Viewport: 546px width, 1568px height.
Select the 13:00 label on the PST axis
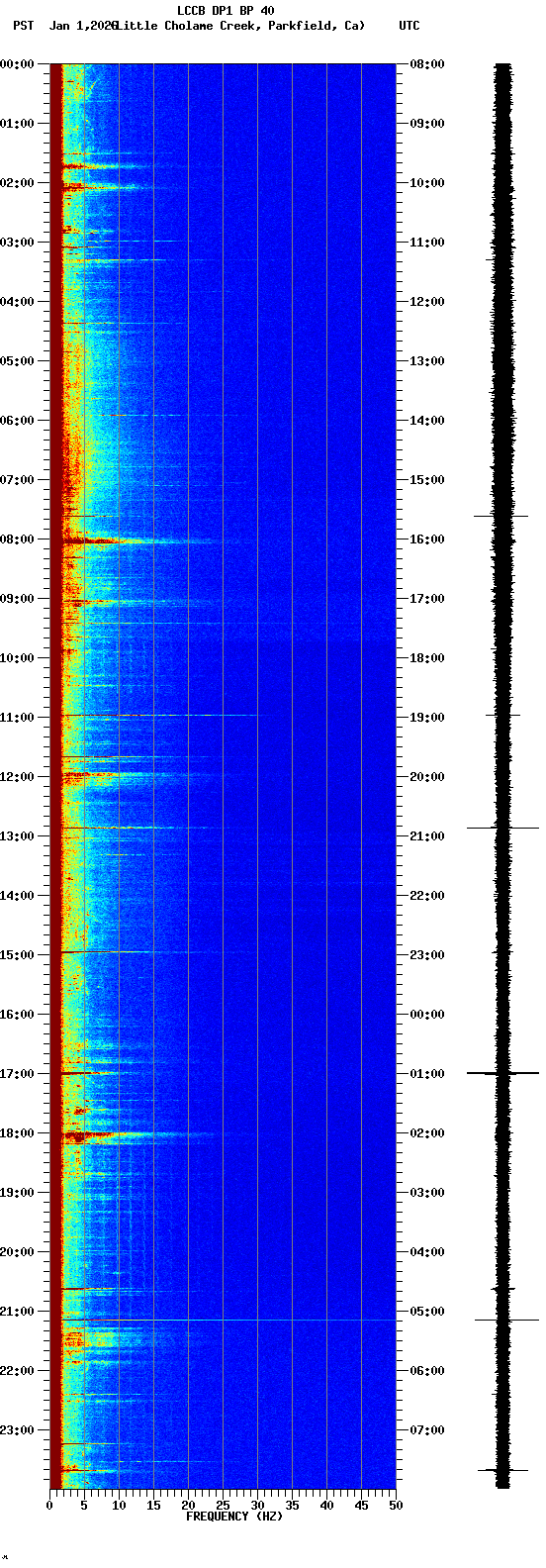point(17,836)
